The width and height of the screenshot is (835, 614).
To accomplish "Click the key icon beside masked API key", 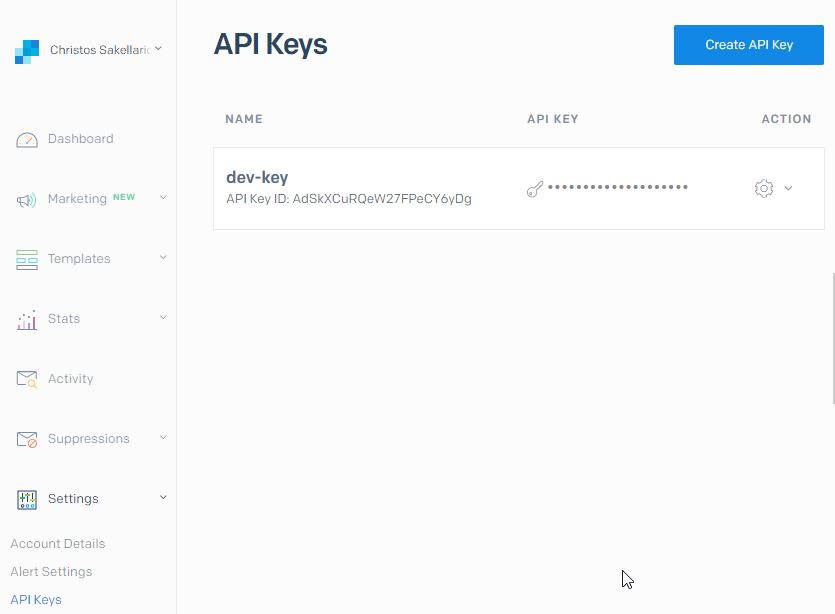I will pyautogui.click(x=535, y=188).
